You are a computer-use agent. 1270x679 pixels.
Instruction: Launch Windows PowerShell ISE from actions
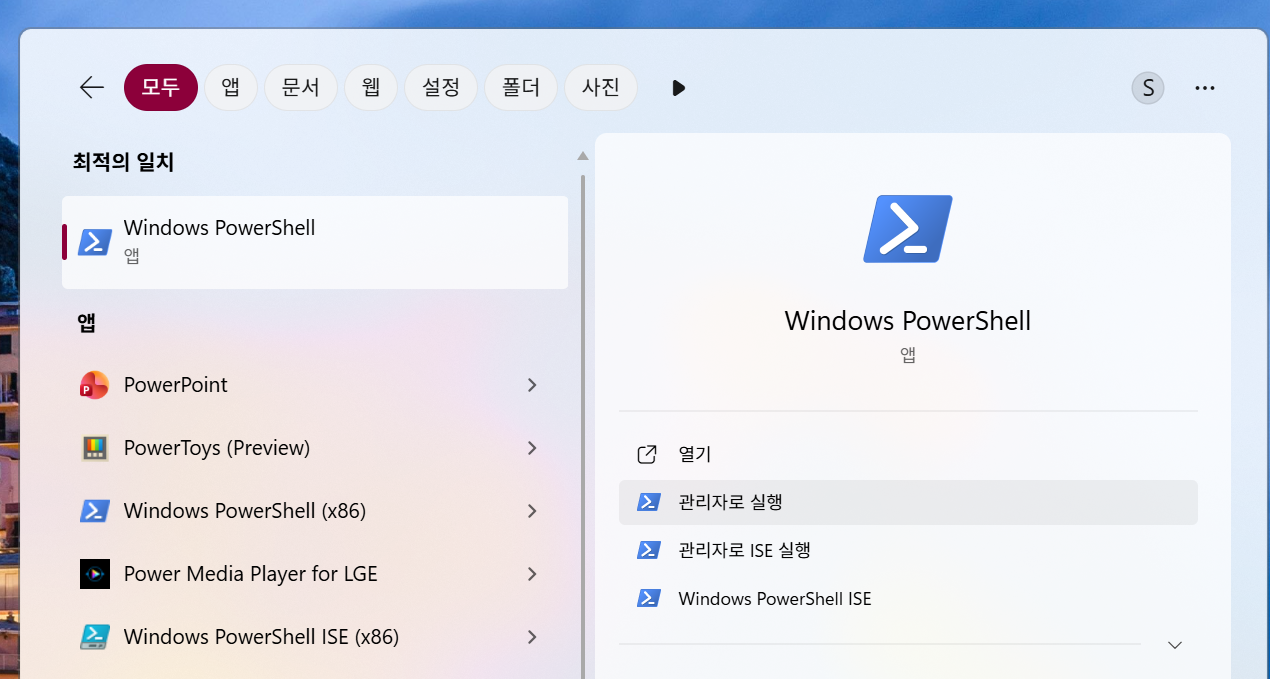(908, 599)
